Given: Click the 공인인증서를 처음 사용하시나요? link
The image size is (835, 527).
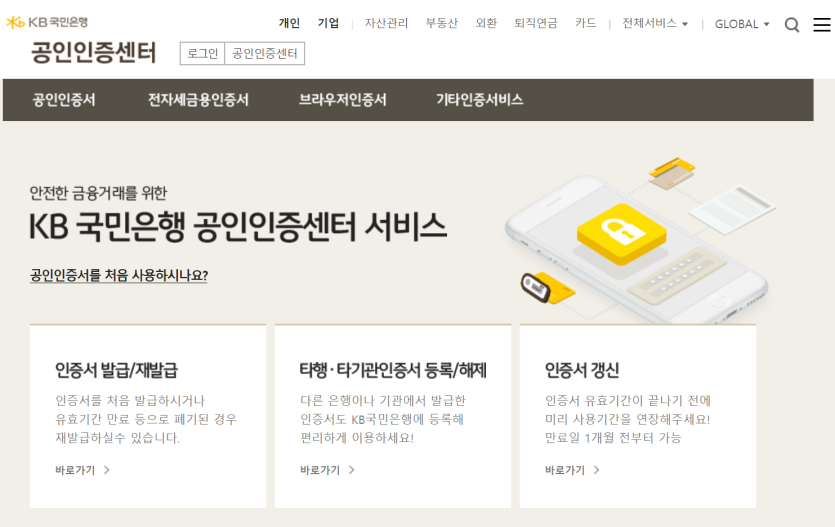Looking at the screenshot, I should [x=119, y=275].
